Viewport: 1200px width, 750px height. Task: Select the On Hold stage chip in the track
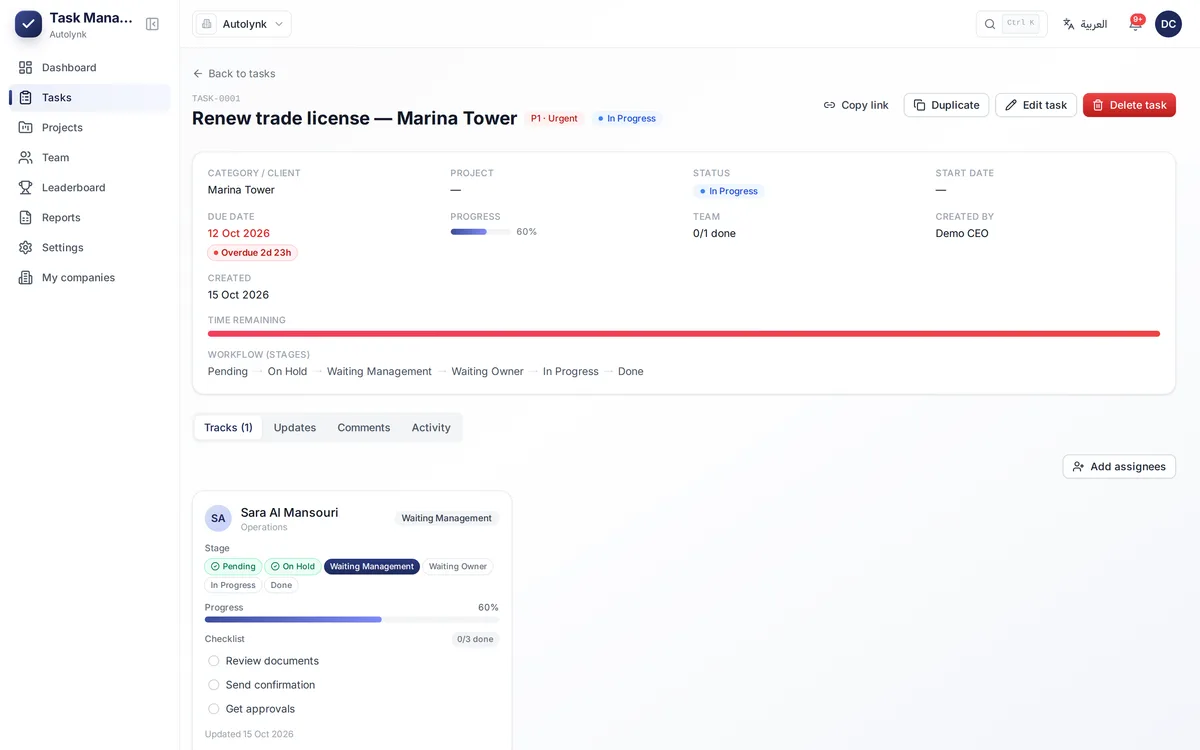click(293, 567)
